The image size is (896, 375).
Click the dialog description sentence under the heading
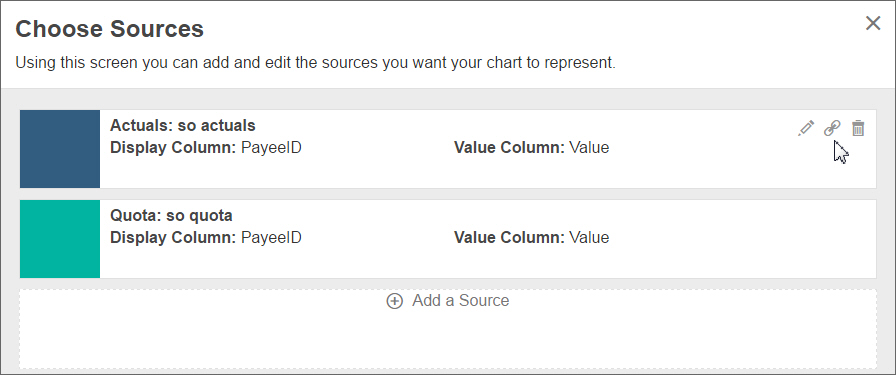[x=315, y=62]
